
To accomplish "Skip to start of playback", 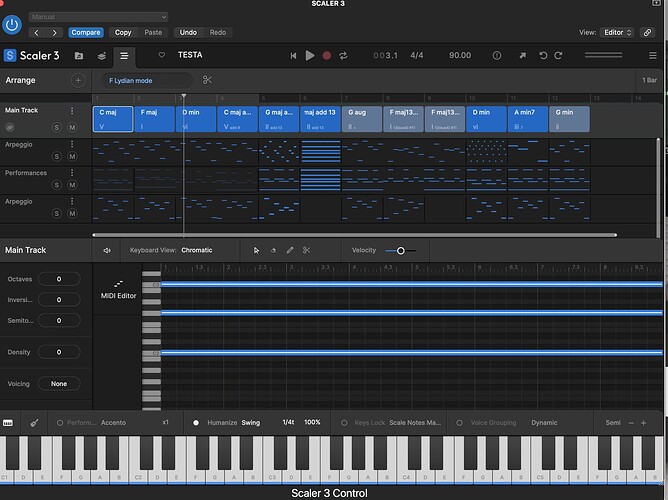I will click(293, 55).
